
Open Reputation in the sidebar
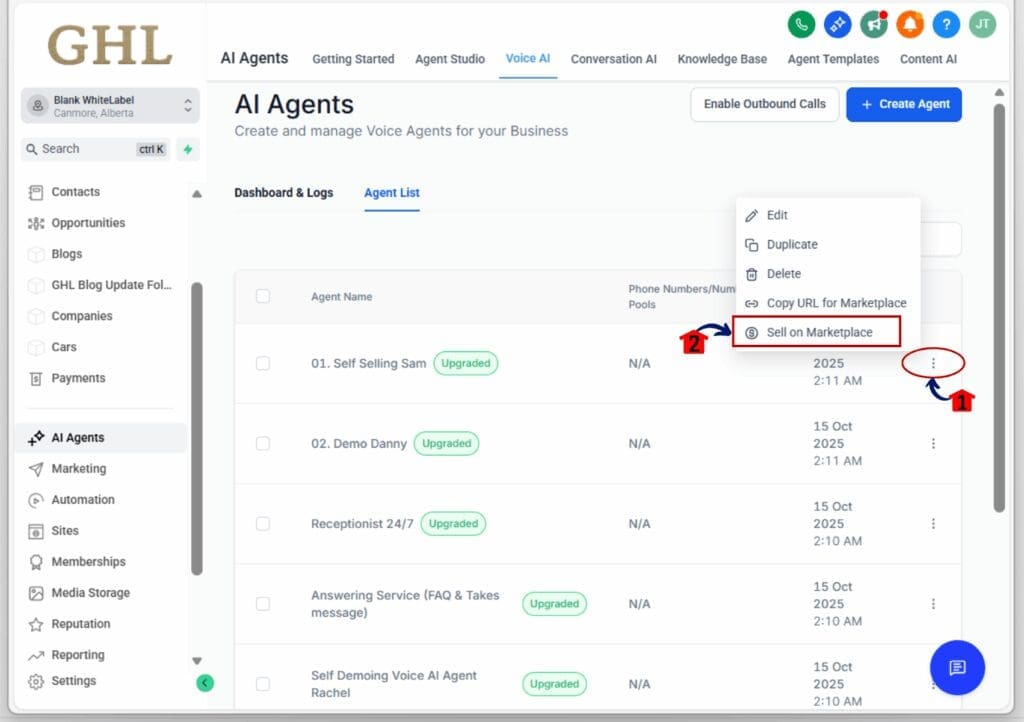click(80, 623)
